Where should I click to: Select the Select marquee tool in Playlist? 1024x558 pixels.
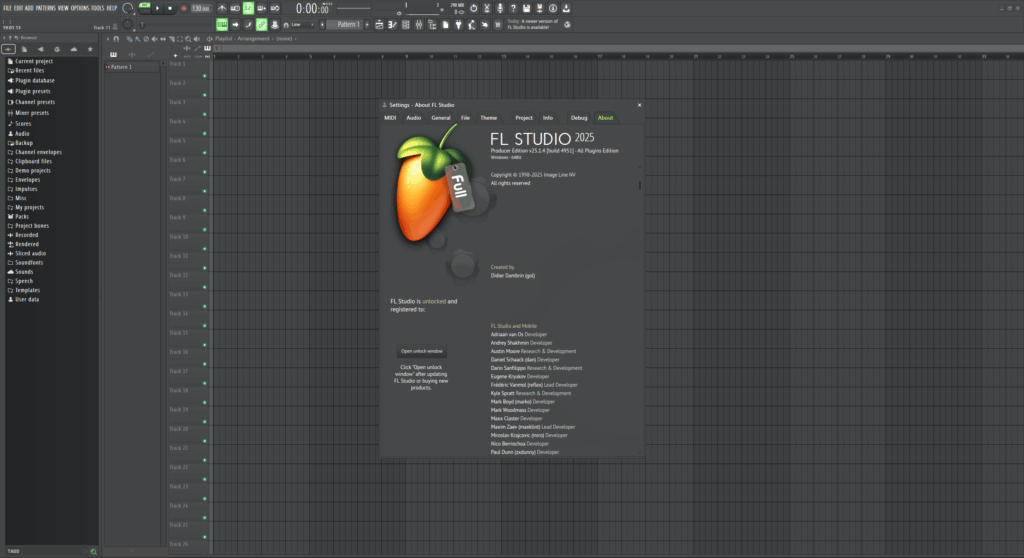[180, 39]
